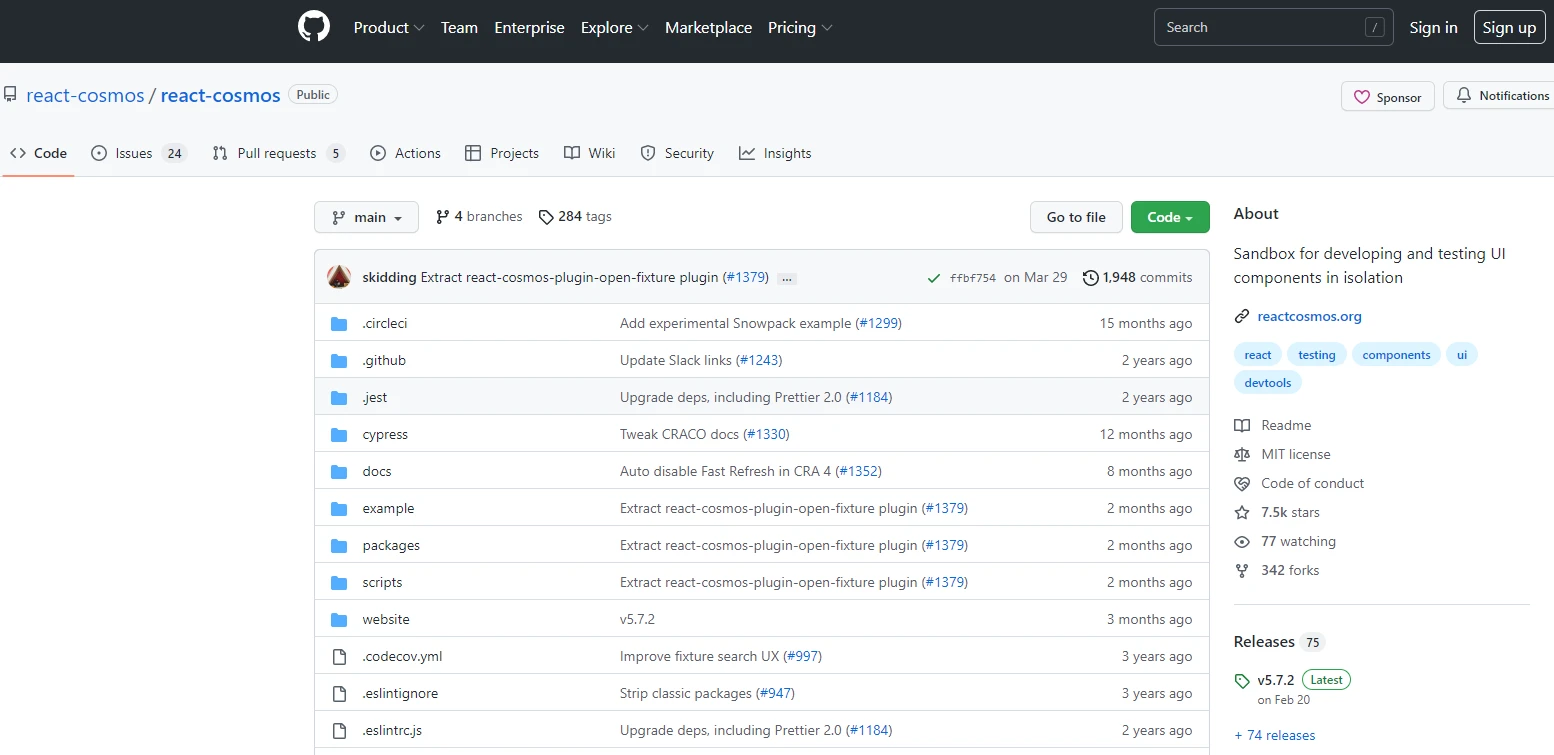
Task: Click the v5.7.2 release tag icon
Action: point(1242,681)
